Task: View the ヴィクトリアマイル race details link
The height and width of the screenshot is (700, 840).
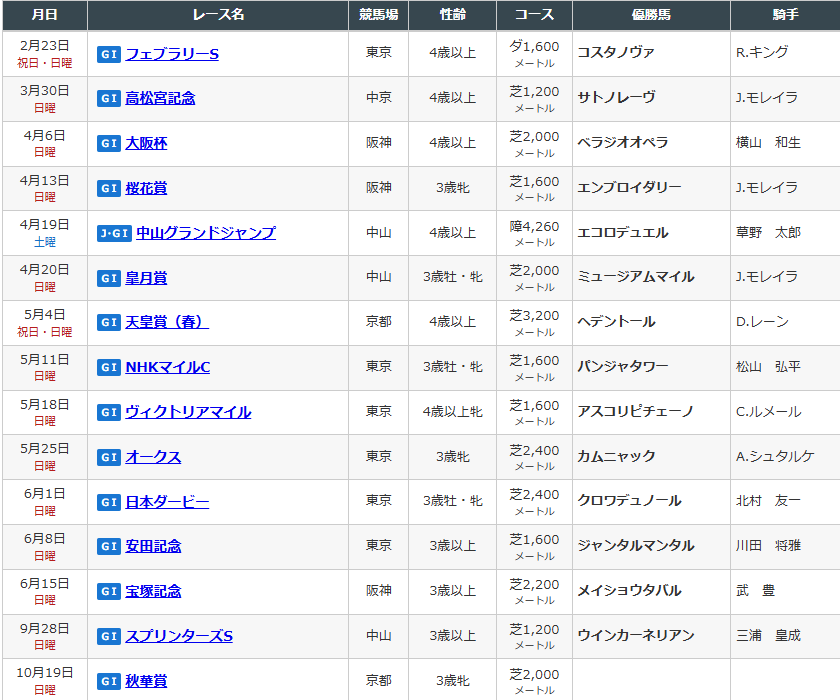Action: click(x=188, y=412)
